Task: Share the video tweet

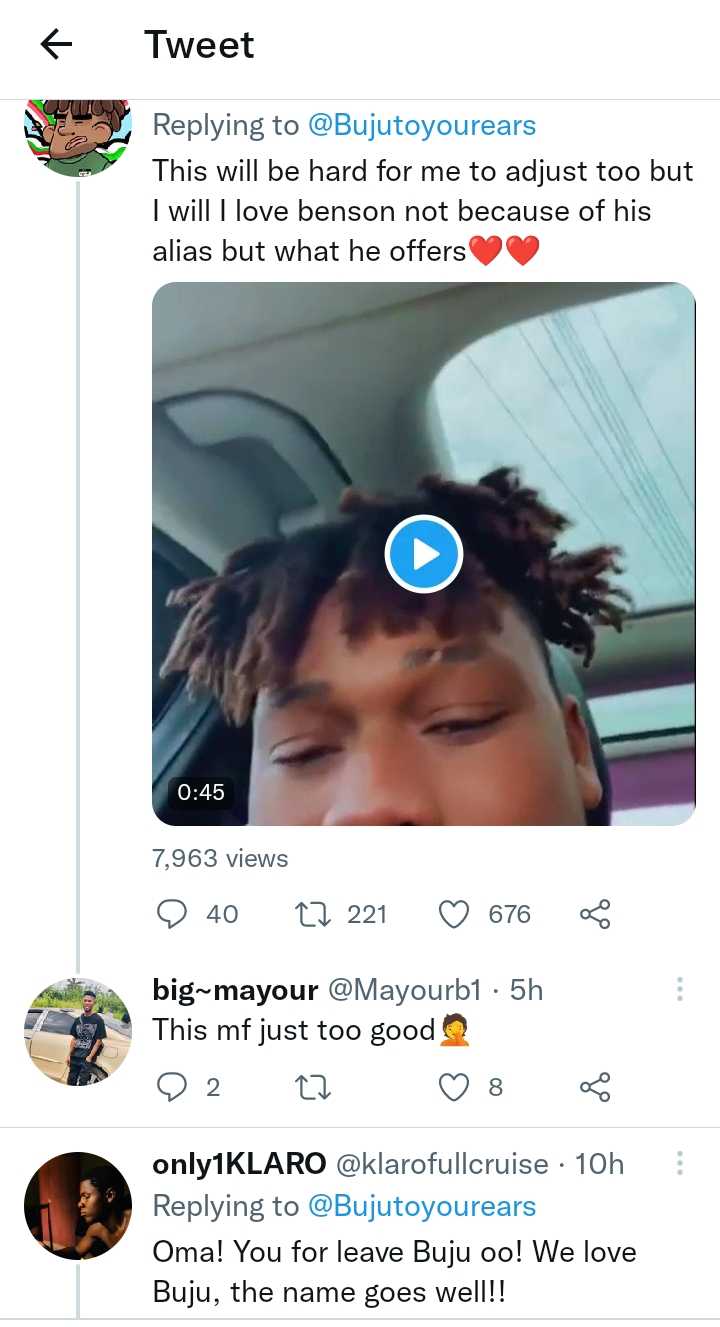Action: click(x=595, y=914)
